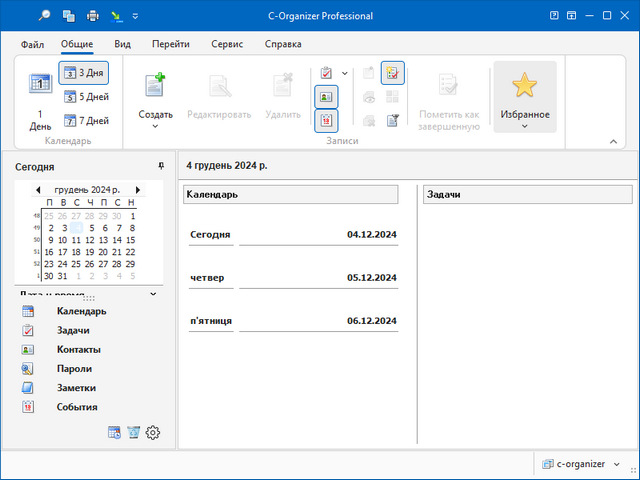Screen dimensions: 640x480
Task: Open the c-organizer database dropdown
Action: click(617, 464)
